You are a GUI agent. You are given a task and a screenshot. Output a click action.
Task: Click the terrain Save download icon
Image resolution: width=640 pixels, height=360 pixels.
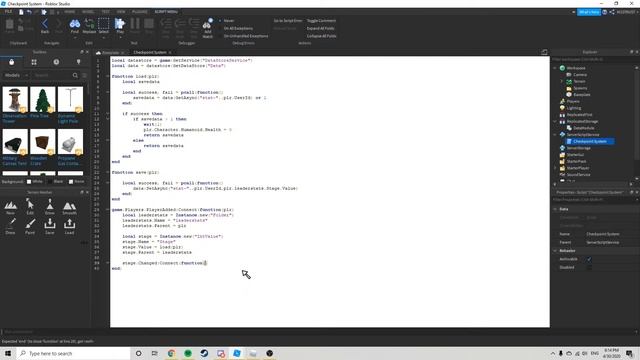pyautogui.click(x=50, y=226)
